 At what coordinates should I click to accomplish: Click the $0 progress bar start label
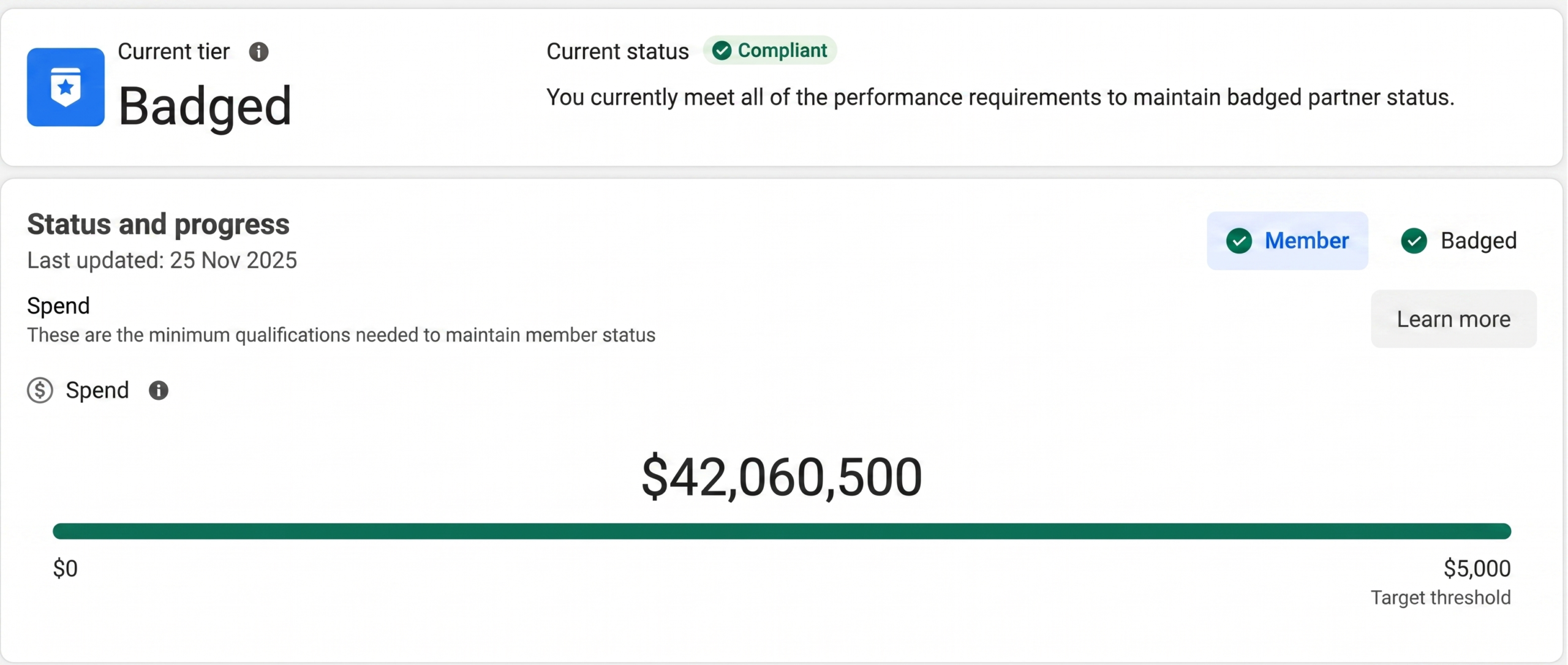pyautogui.click(x=66, y=568)
